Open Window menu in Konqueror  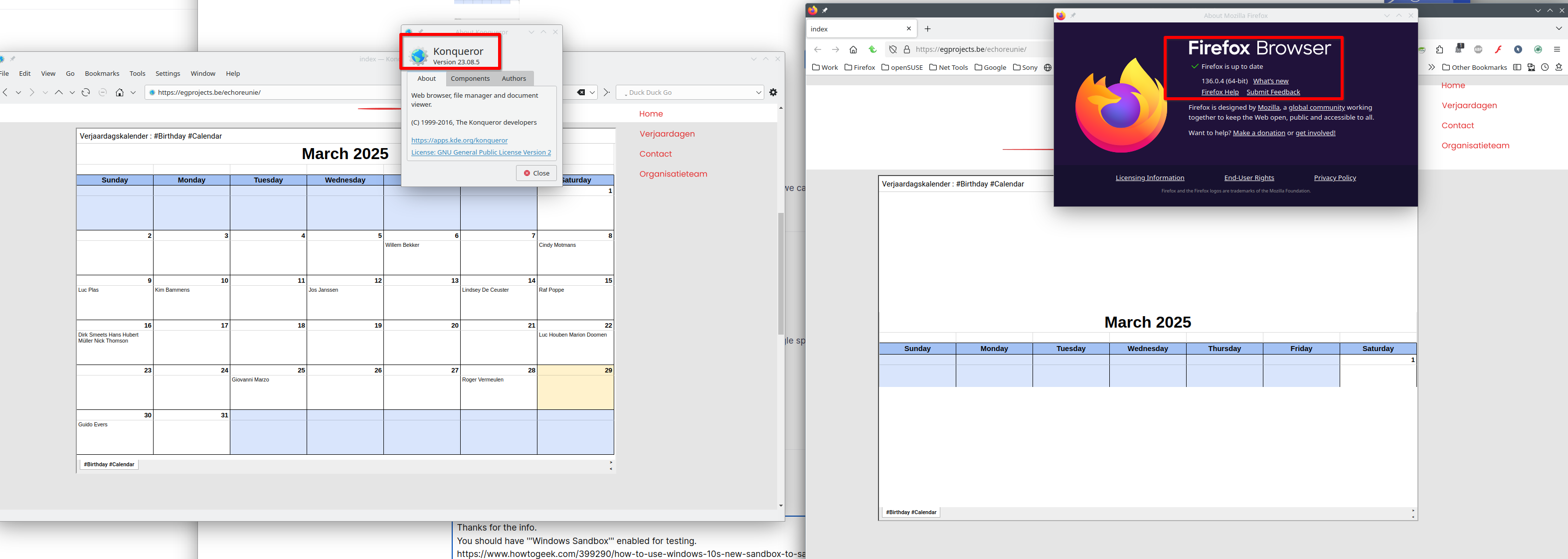(203, 74)
